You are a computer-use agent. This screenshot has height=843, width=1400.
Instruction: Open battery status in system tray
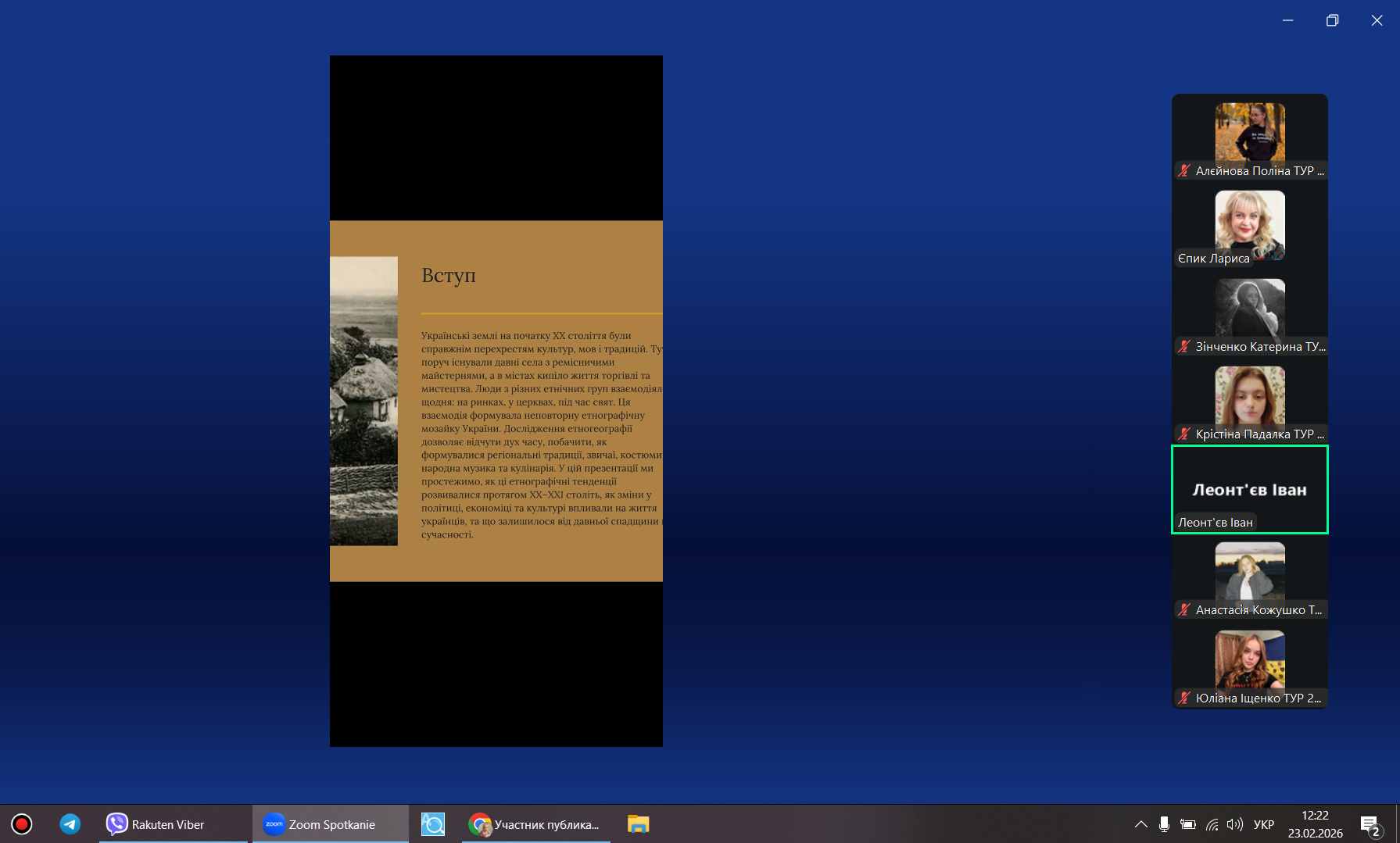pos(1188,824)
